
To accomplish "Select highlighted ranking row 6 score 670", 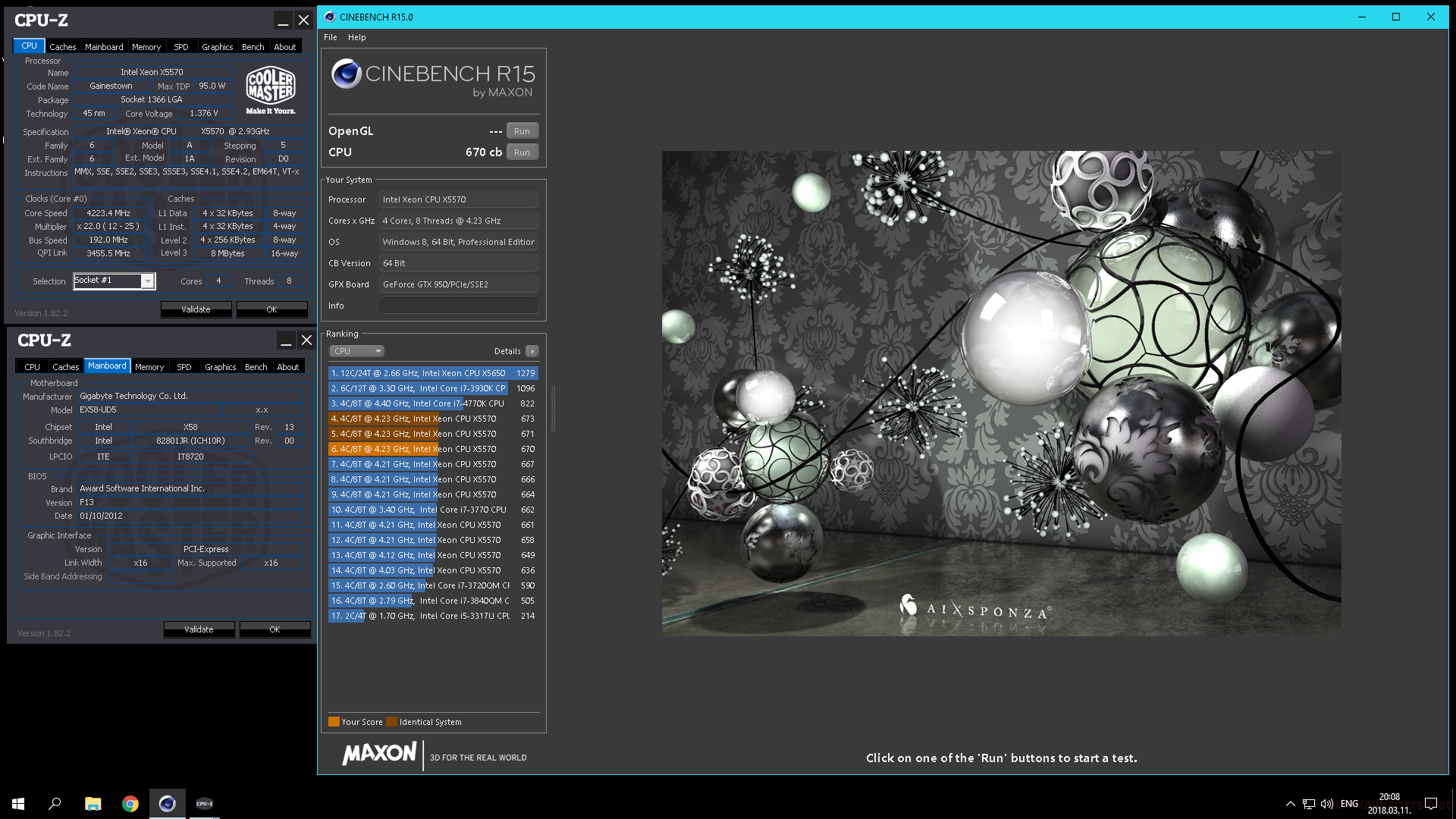I will [433, 449].
